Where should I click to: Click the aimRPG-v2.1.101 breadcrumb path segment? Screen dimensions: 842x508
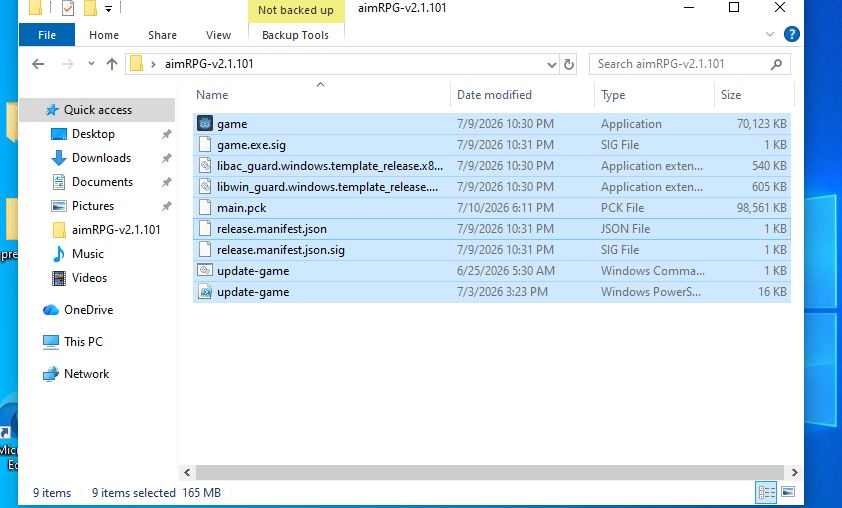[x=209, y=64]
